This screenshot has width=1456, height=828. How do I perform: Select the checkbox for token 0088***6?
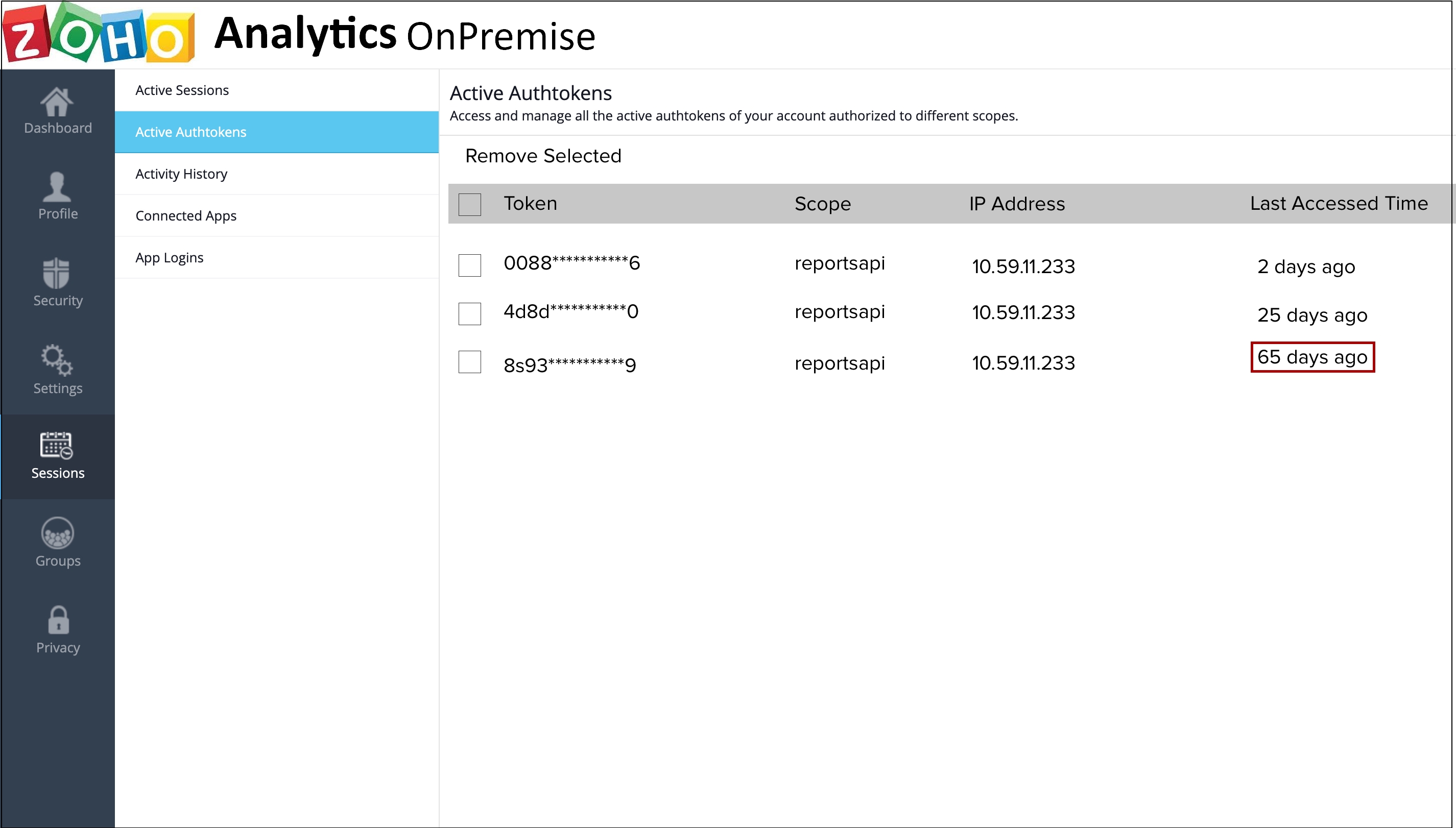coord(469,265)
